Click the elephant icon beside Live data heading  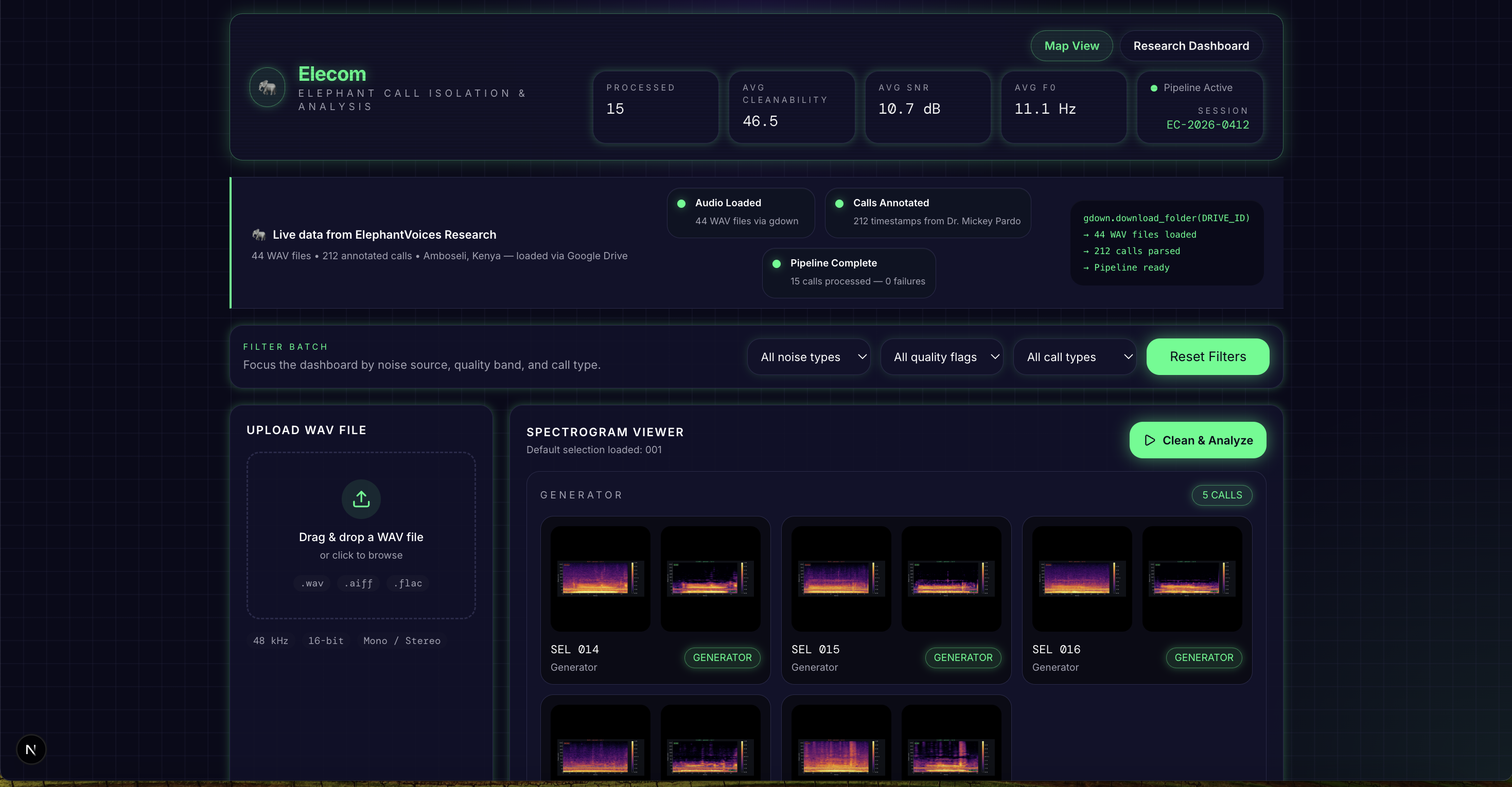tap(259, 235)
